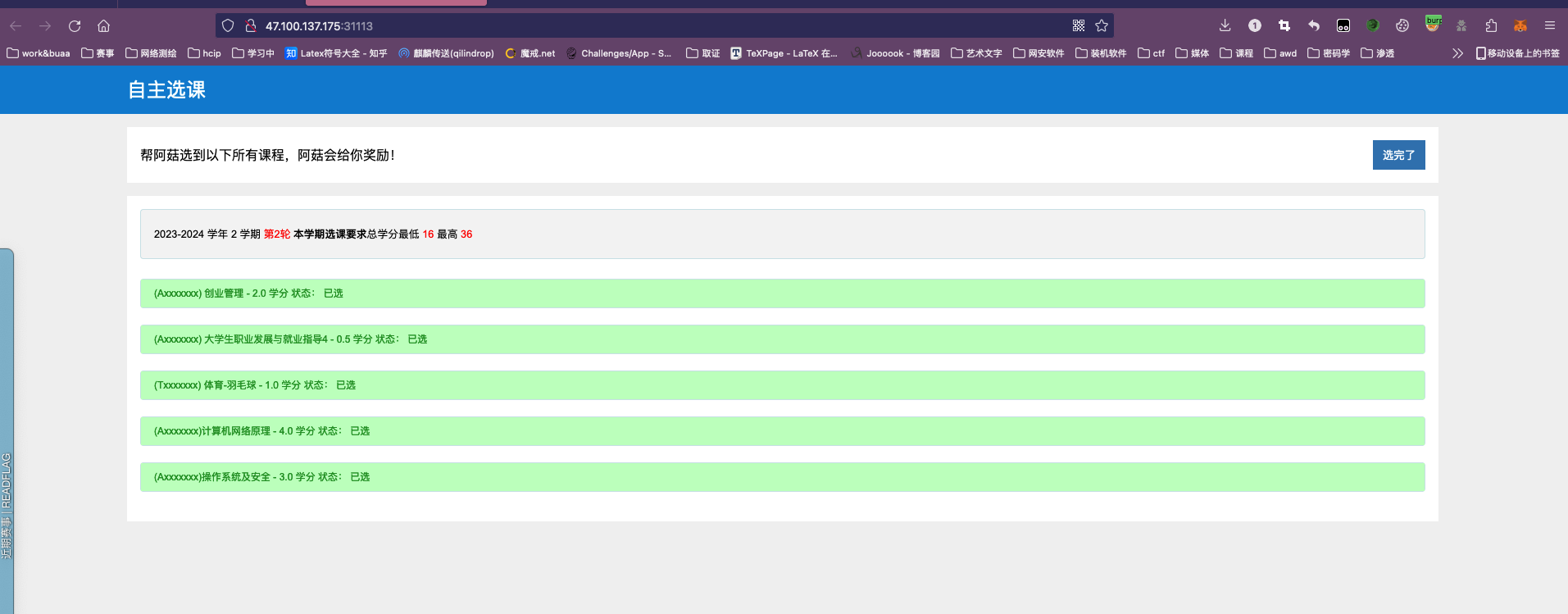Image resolution: width=1568 pixels, height=614 pixels.
Task: Go to the browser home page icon
Action: pos(103,26)
